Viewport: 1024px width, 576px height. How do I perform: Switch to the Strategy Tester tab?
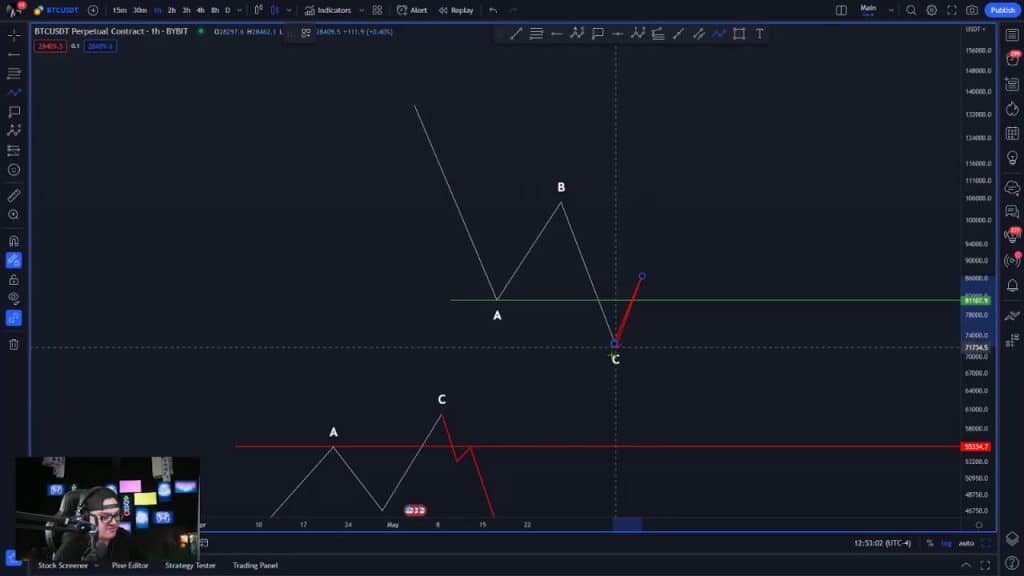pos(190,566)
